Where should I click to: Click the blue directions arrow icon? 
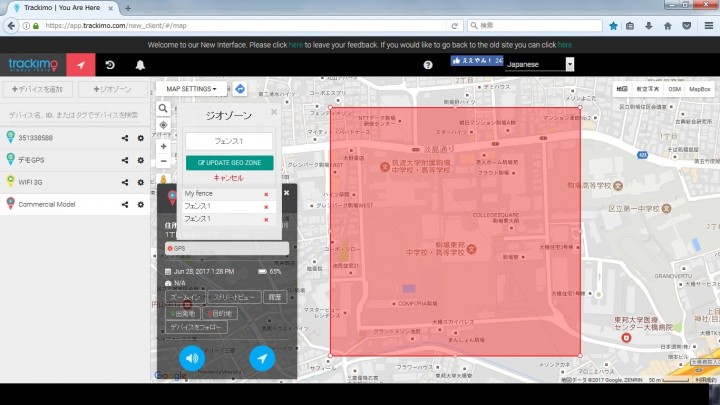(240, 90)
